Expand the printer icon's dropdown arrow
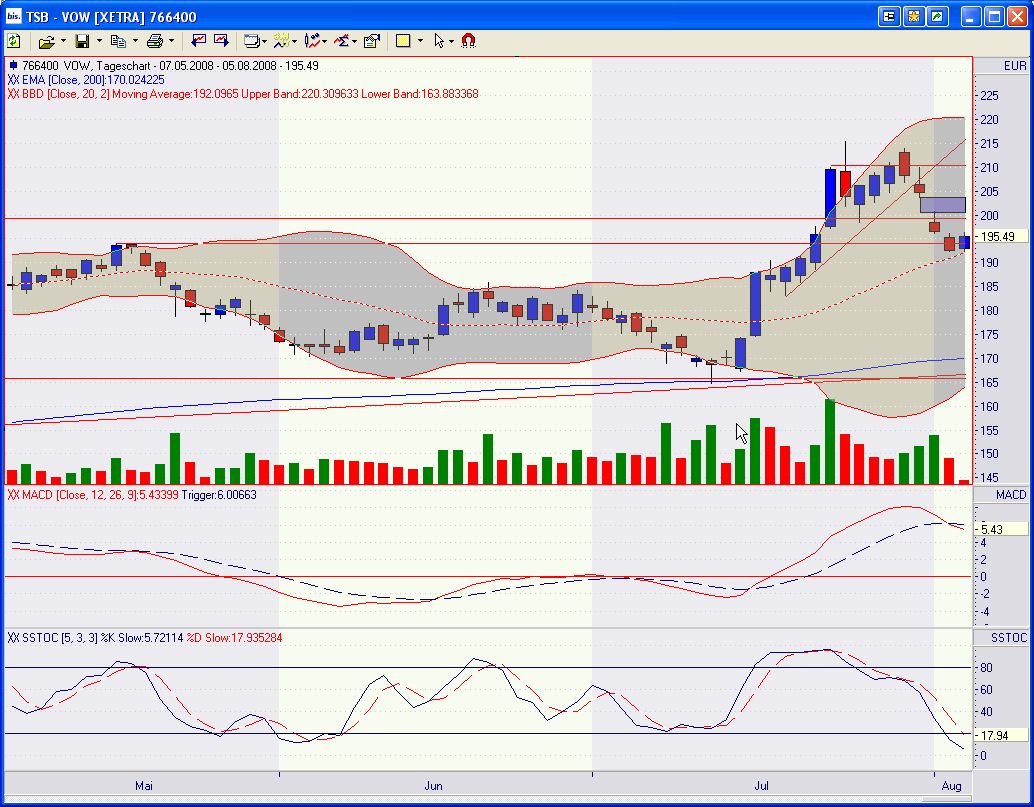Image resolution: width=1034 pixels, height=807 pixels. pyautogui.click(x=171, y=41)
